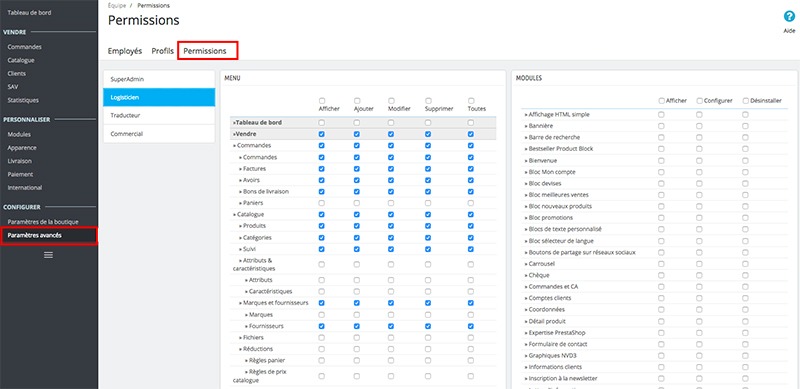
Task: Collapse sidebar using hamburger menu icon
Action: tap(48, 255)
